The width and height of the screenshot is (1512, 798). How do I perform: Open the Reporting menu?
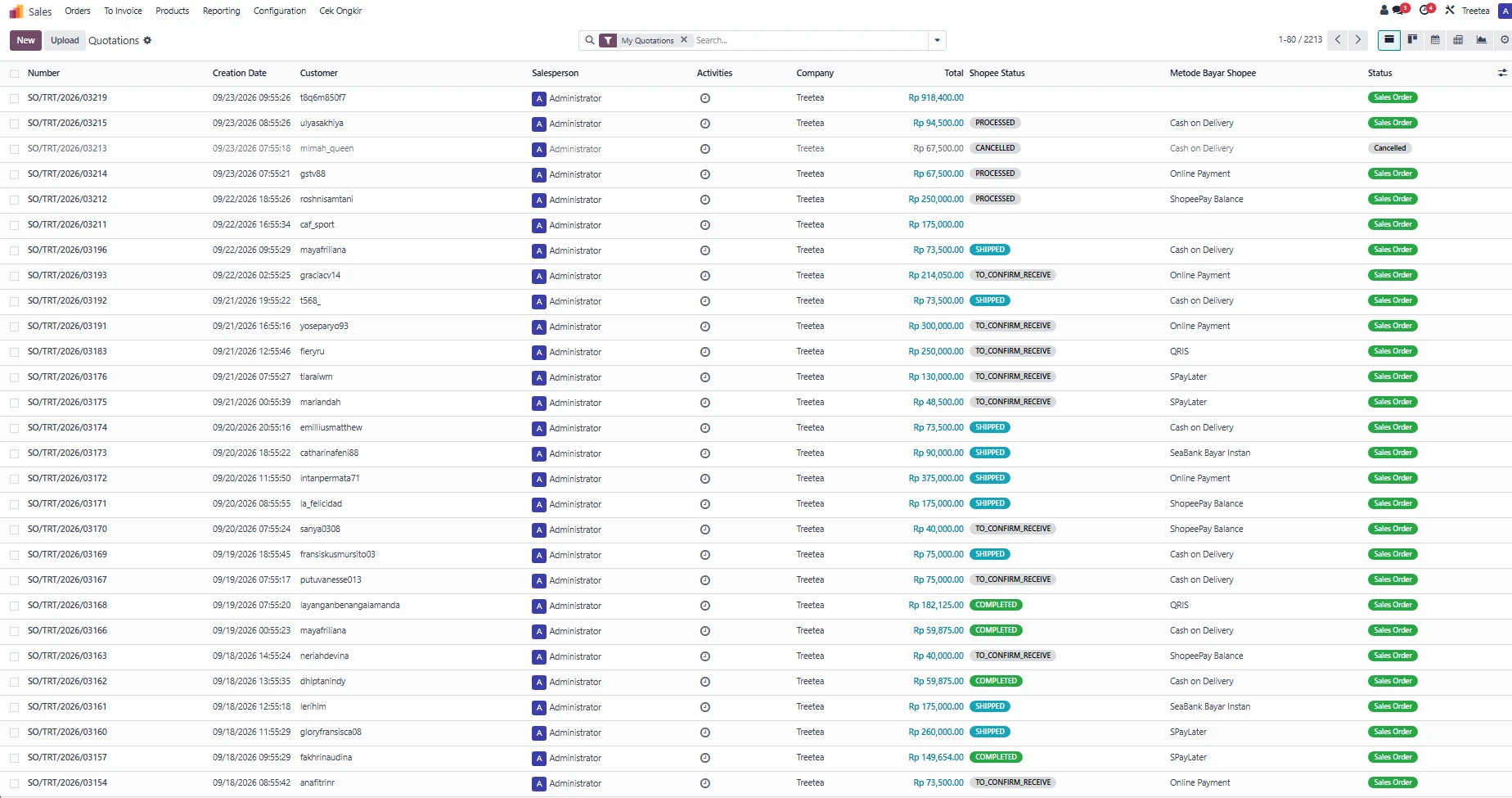pos(222,11)
